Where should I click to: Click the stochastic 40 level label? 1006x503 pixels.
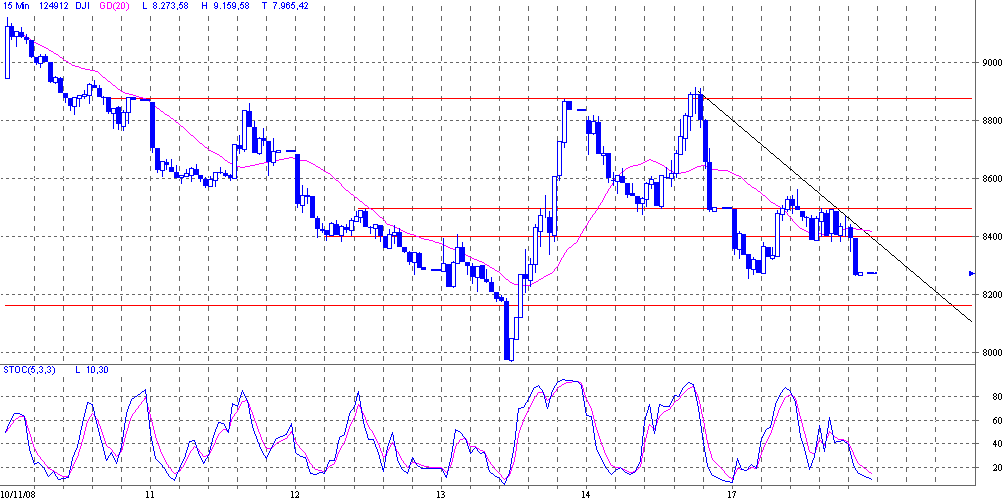(x=997, y=444)
